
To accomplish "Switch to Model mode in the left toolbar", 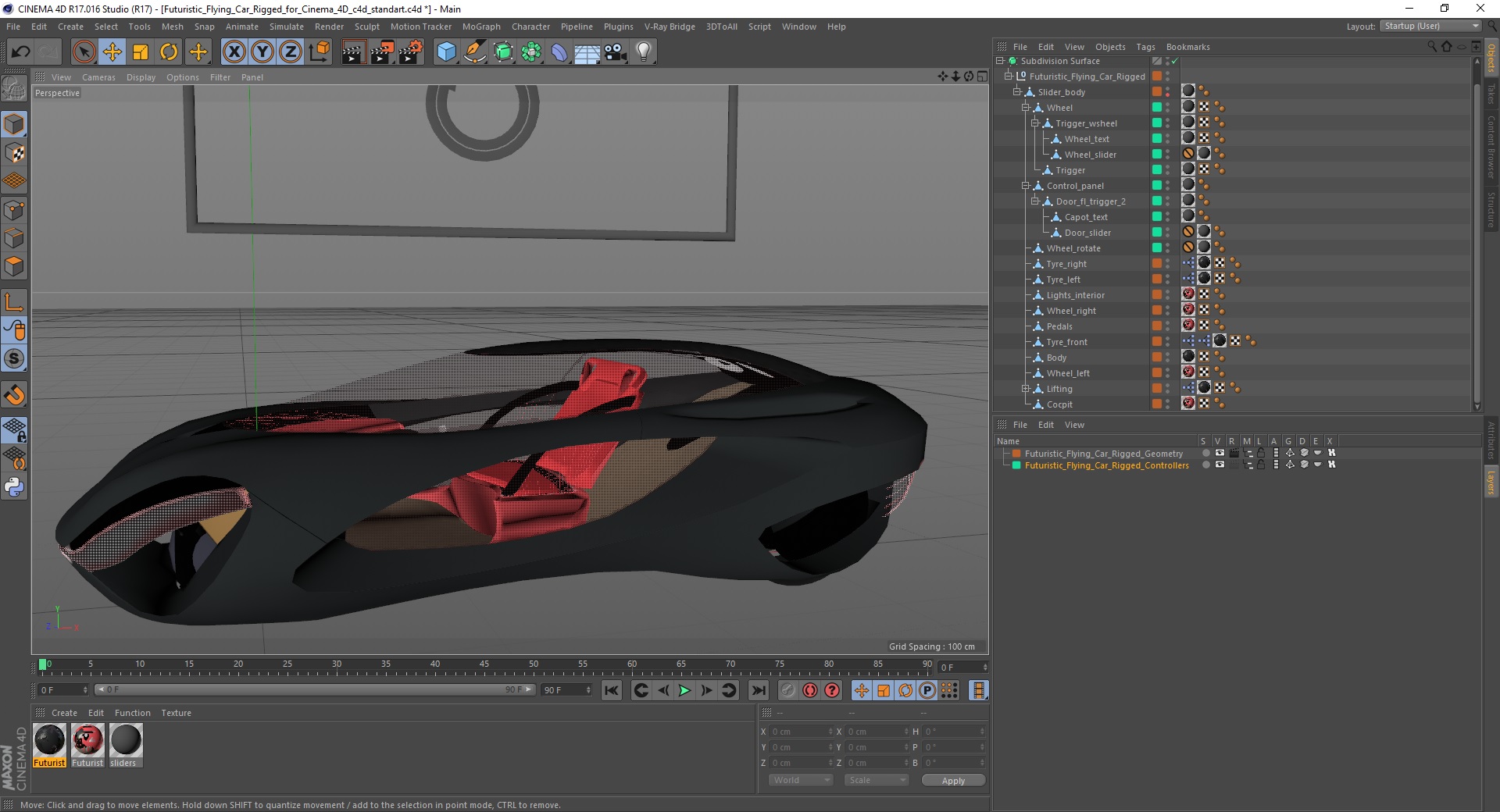I will click(14, 125).
